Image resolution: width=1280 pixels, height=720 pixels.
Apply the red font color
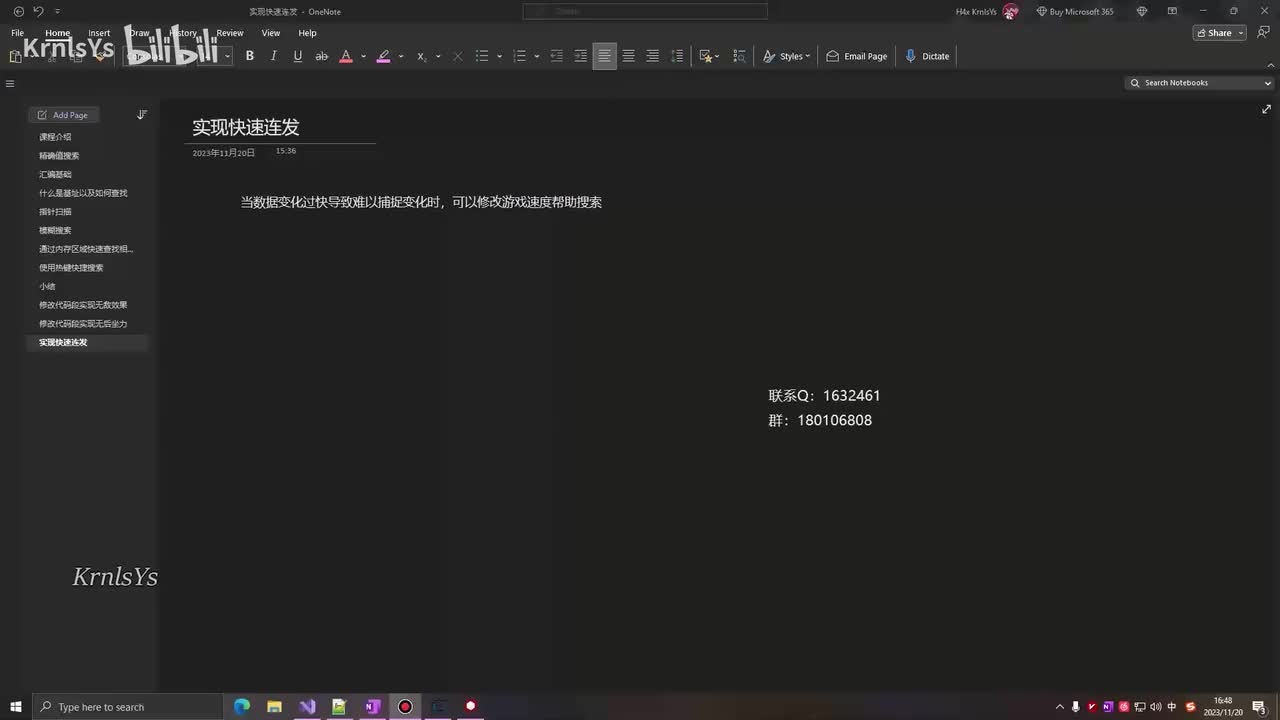coord(346,56)
